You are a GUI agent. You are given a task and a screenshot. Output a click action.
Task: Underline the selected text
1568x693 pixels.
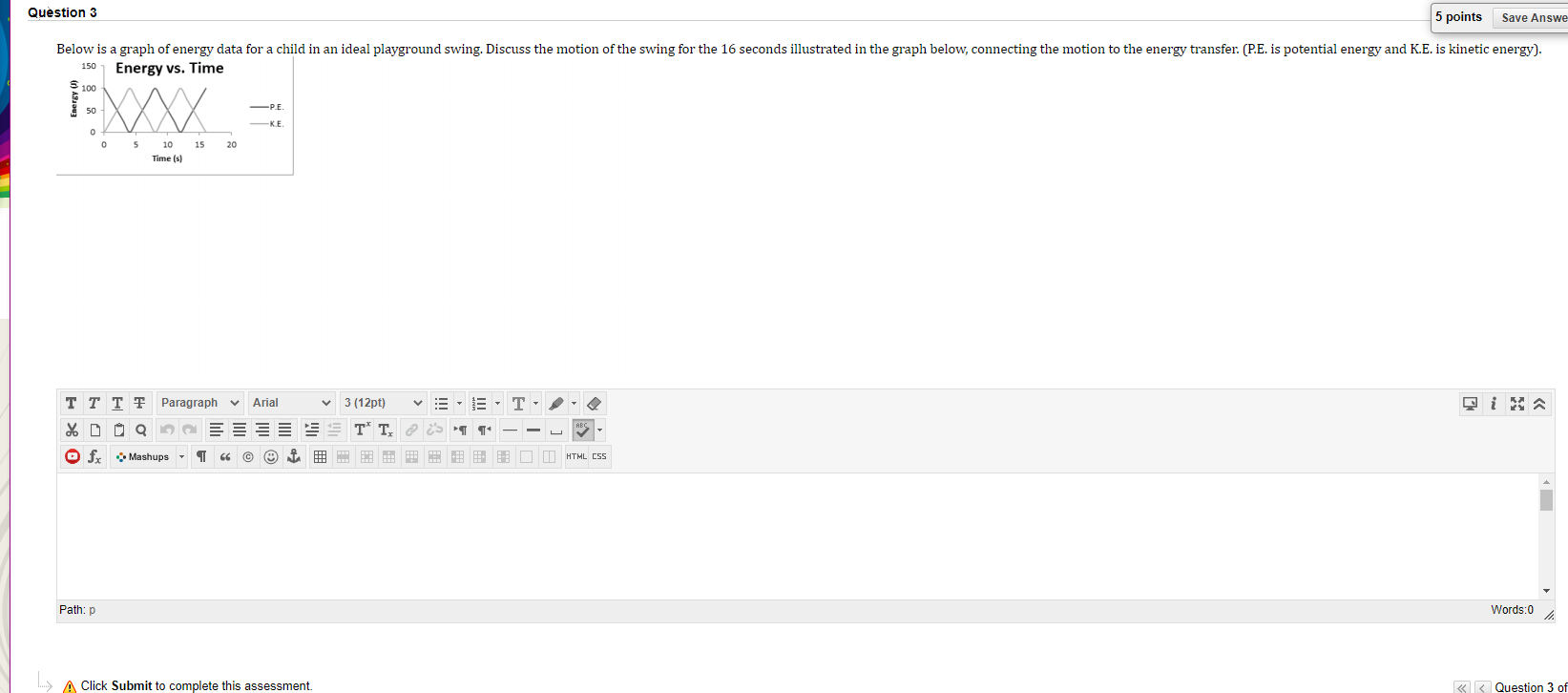click(117, 404)
